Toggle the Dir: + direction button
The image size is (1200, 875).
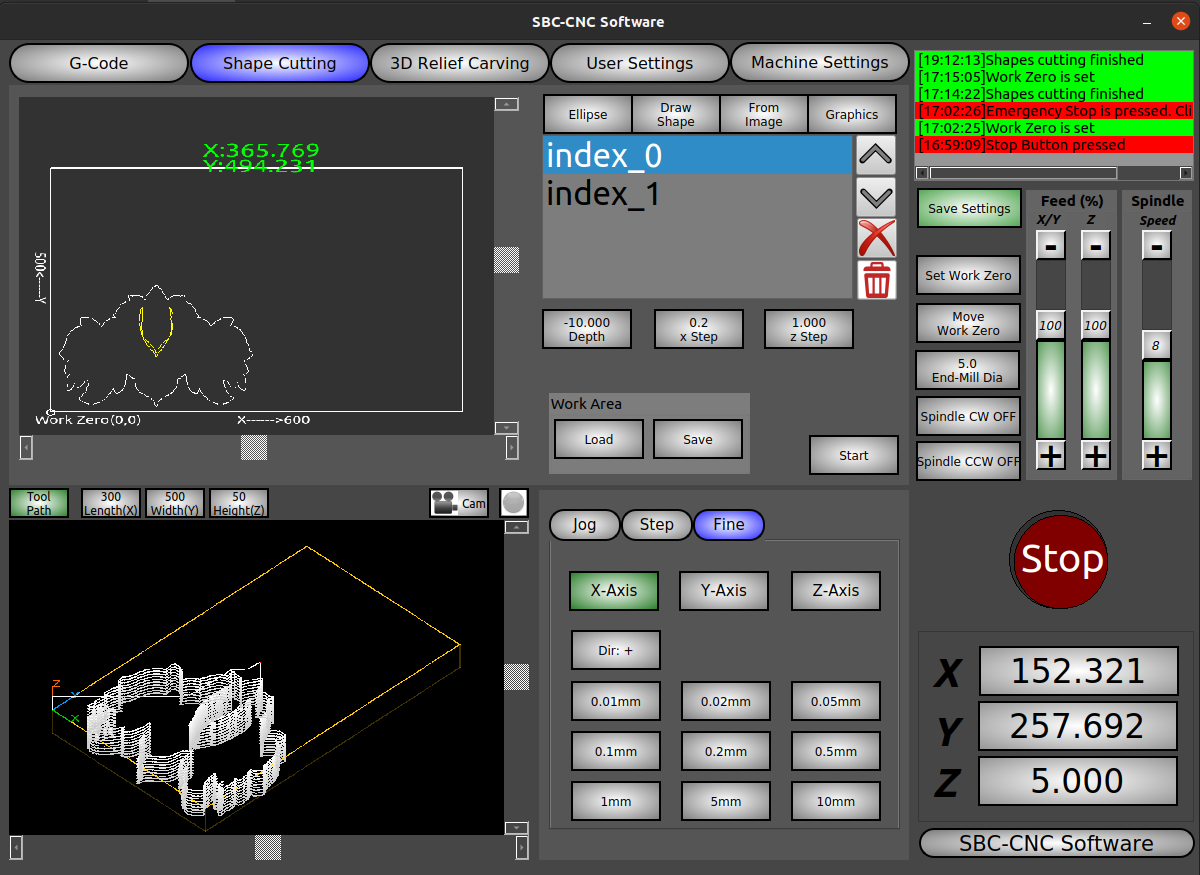[615, 650]
